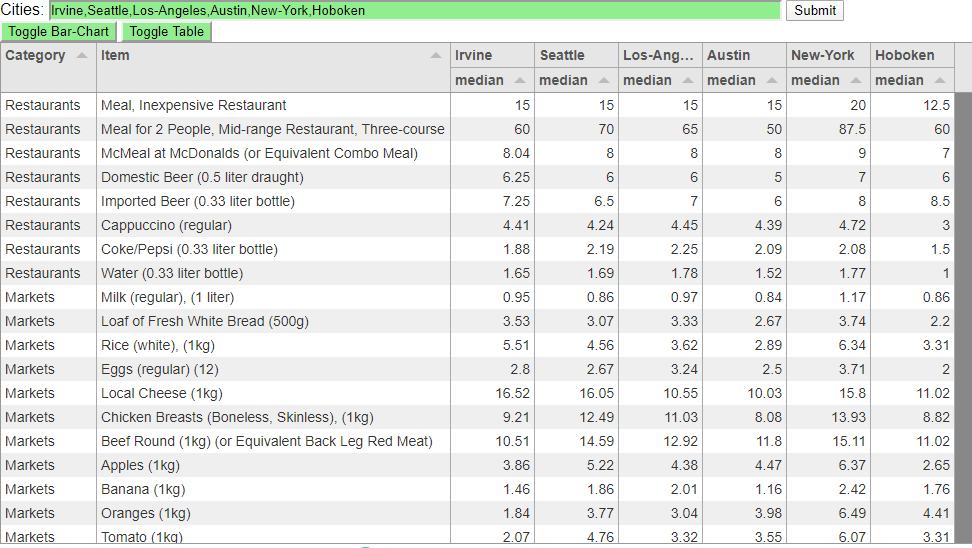Image resolution: width=972 pixels, height=548 pixels.
Task: Click Seattle value 16.05
Action: [596, 394]
